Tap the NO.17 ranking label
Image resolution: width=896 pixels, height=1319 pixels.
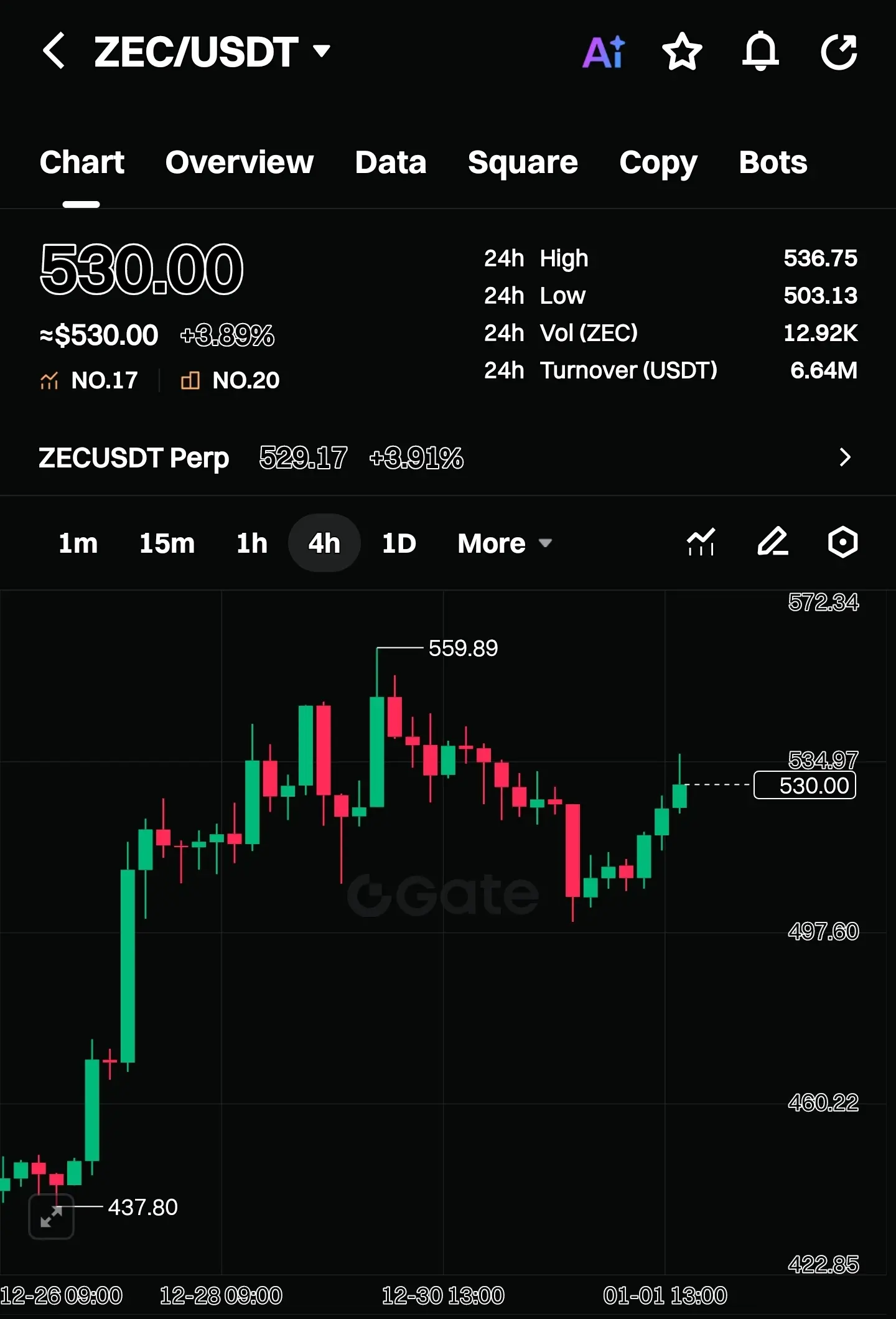pos(105,380)
